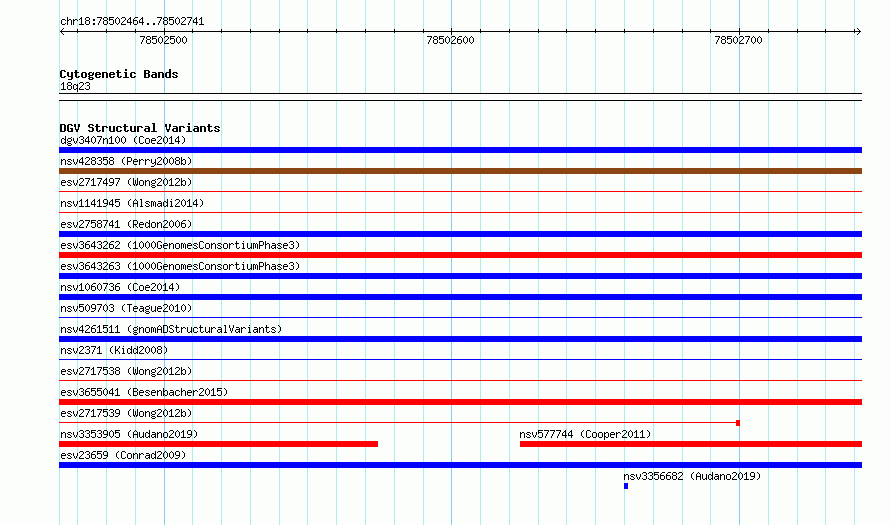
Task: Open nsv4261511 (gnomADStructuralVariants) label
Action: (171, 329)
